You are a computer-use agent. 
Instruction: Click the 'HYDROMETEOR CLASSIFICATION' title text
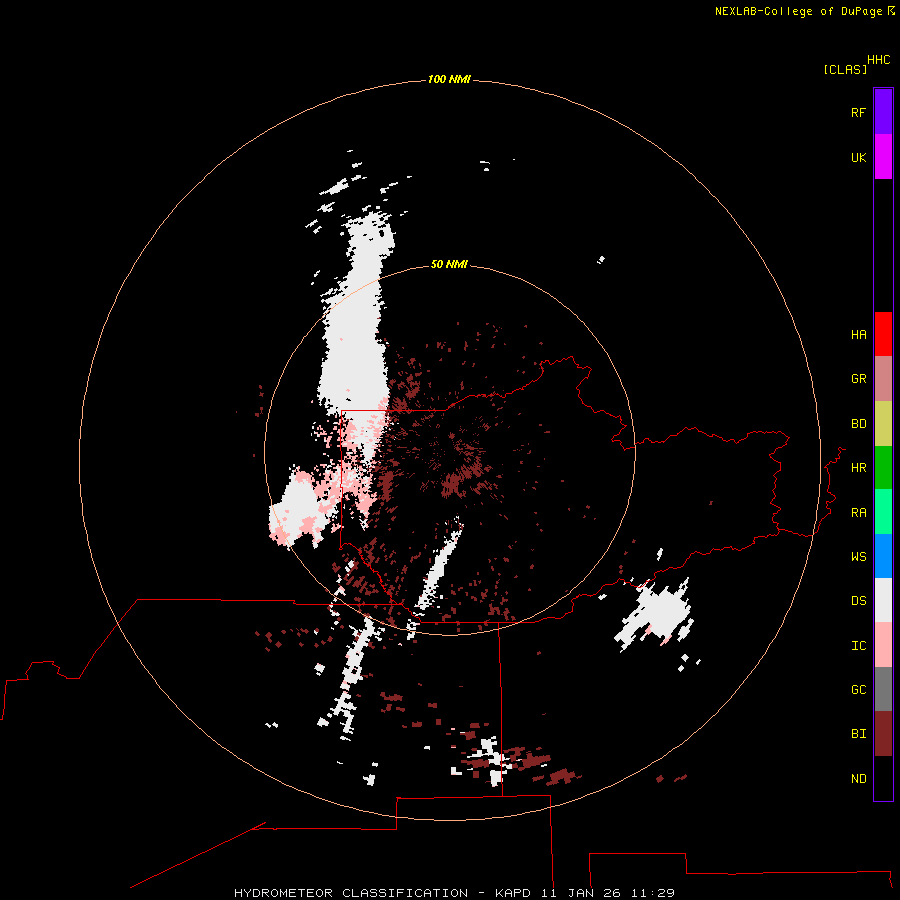(351, 893)
